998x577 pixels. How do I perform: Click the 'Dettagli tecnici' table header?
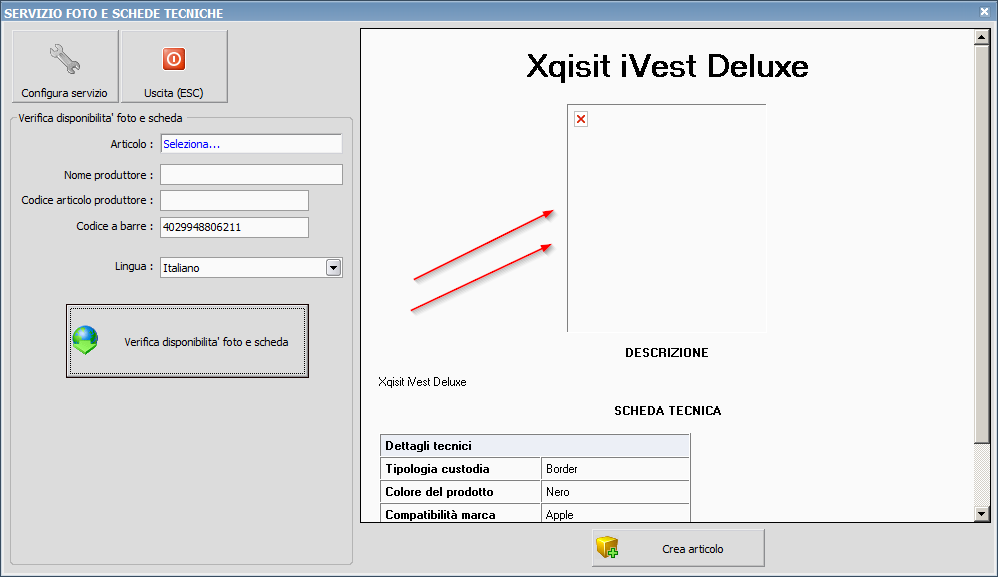point(535,446)
